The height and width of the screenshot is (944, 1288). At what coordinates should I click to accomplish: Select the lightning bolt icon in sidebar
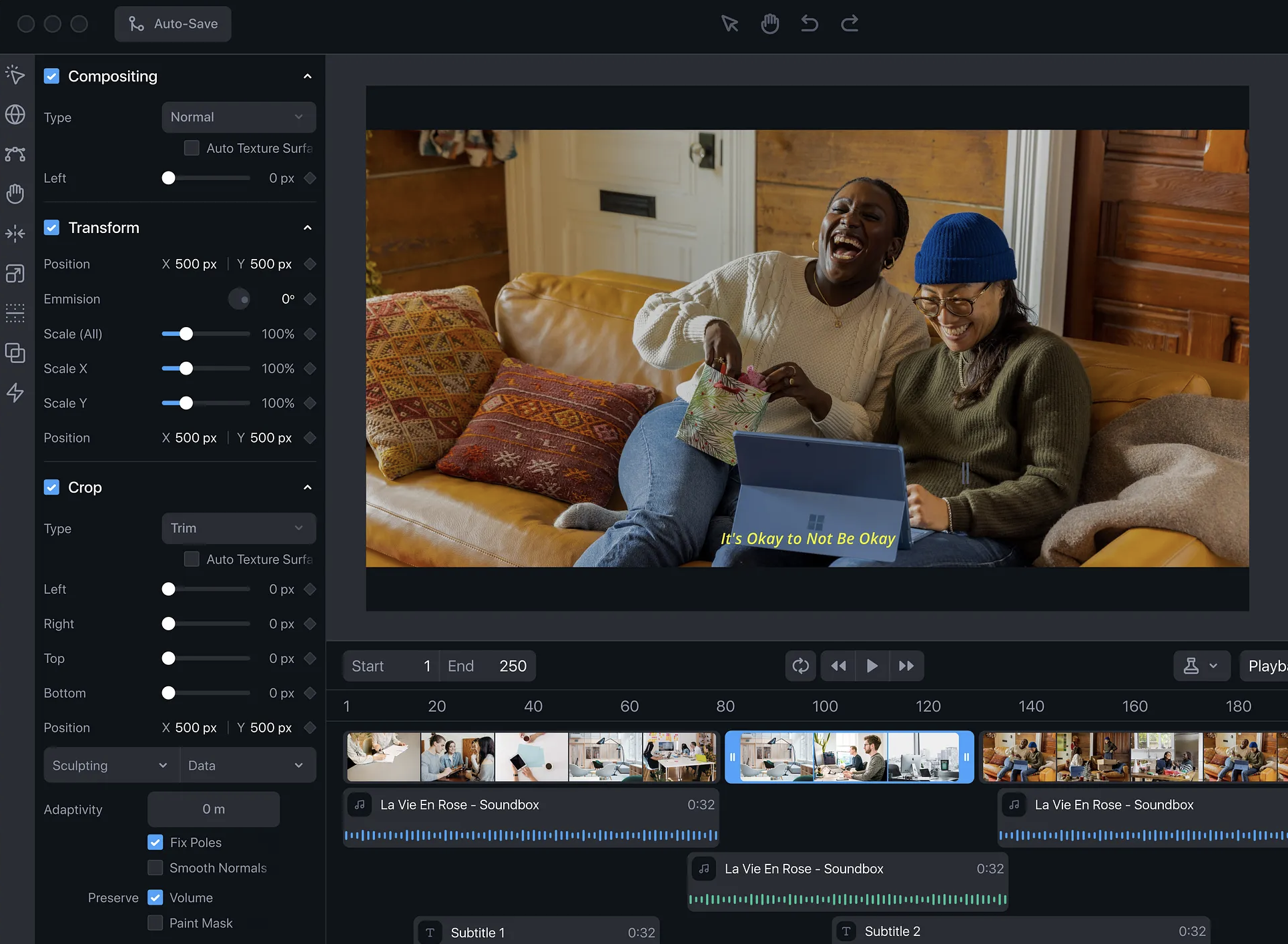point(15,393)
